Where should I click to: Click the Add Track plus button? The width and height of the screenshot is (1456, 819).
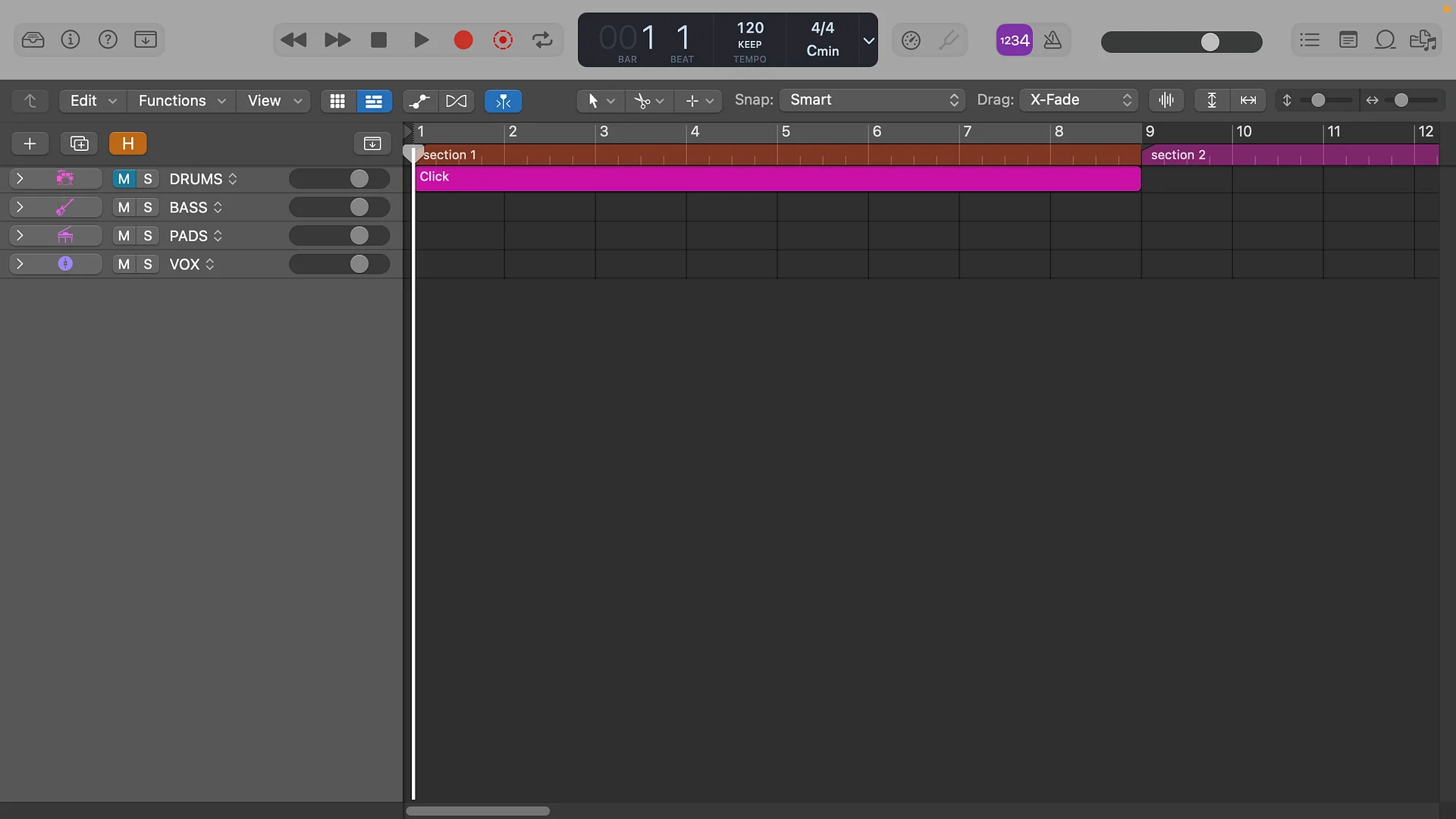(30, 143)
